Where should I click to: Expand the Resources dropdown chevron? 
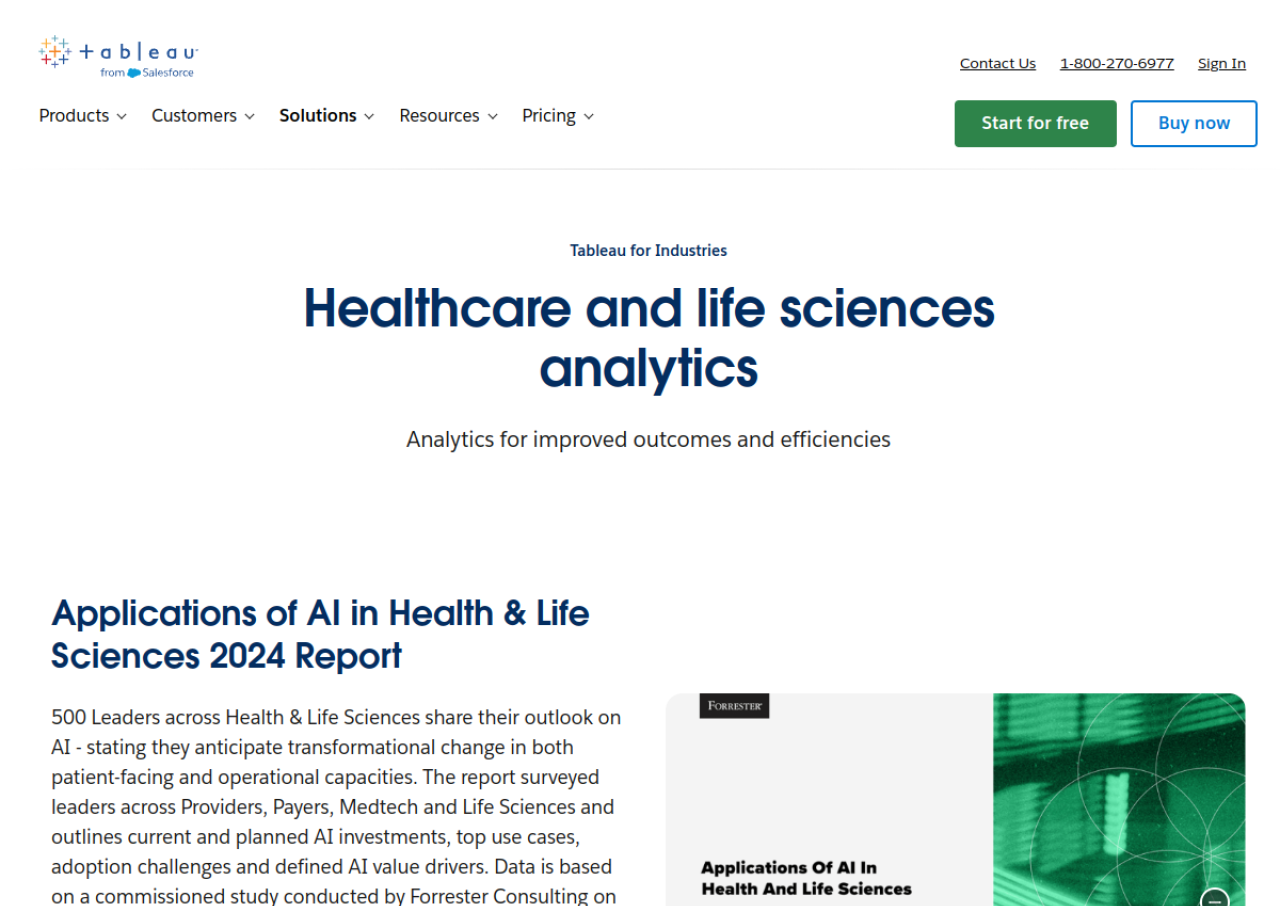(492, 117)
